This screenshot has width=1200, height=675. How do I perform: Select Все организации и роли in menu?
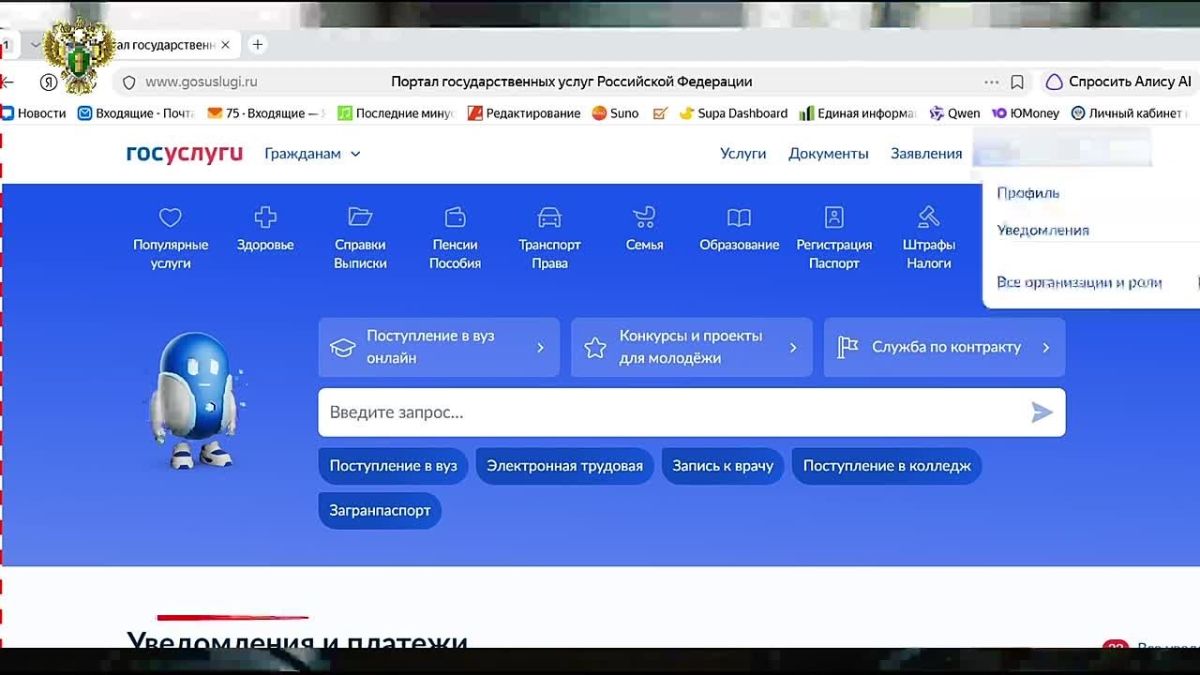coord(1080,282)
